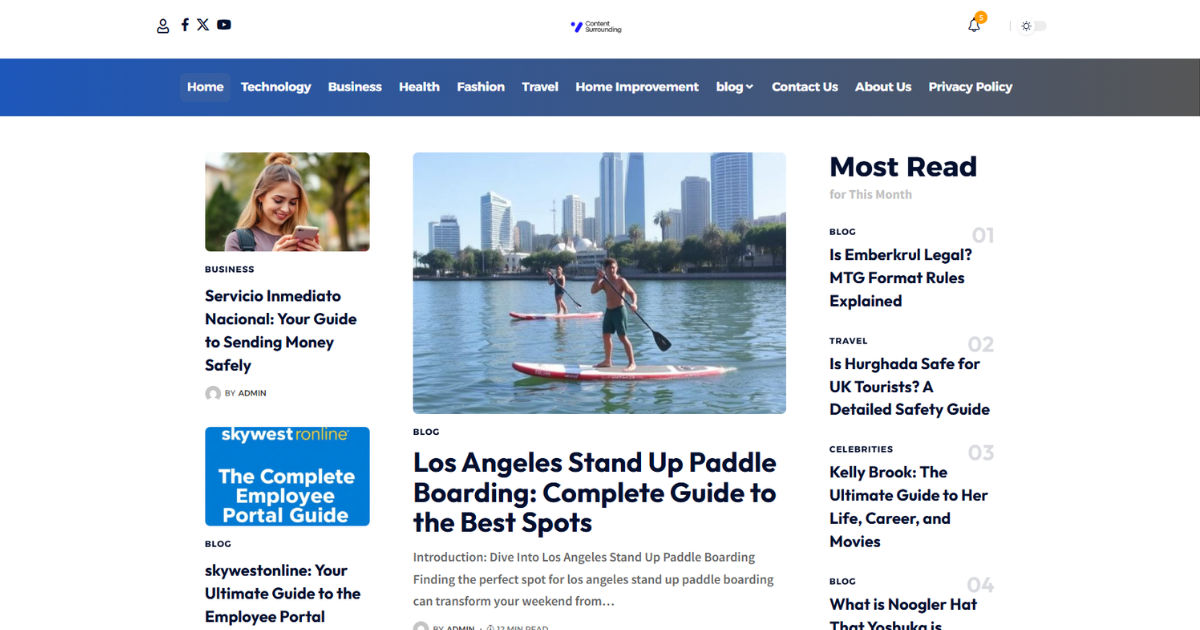The width and height of the screenshot is (1200, 630).
Task: Open the Los Angeles Stand Up Paddle article
Action: point(595,493)
